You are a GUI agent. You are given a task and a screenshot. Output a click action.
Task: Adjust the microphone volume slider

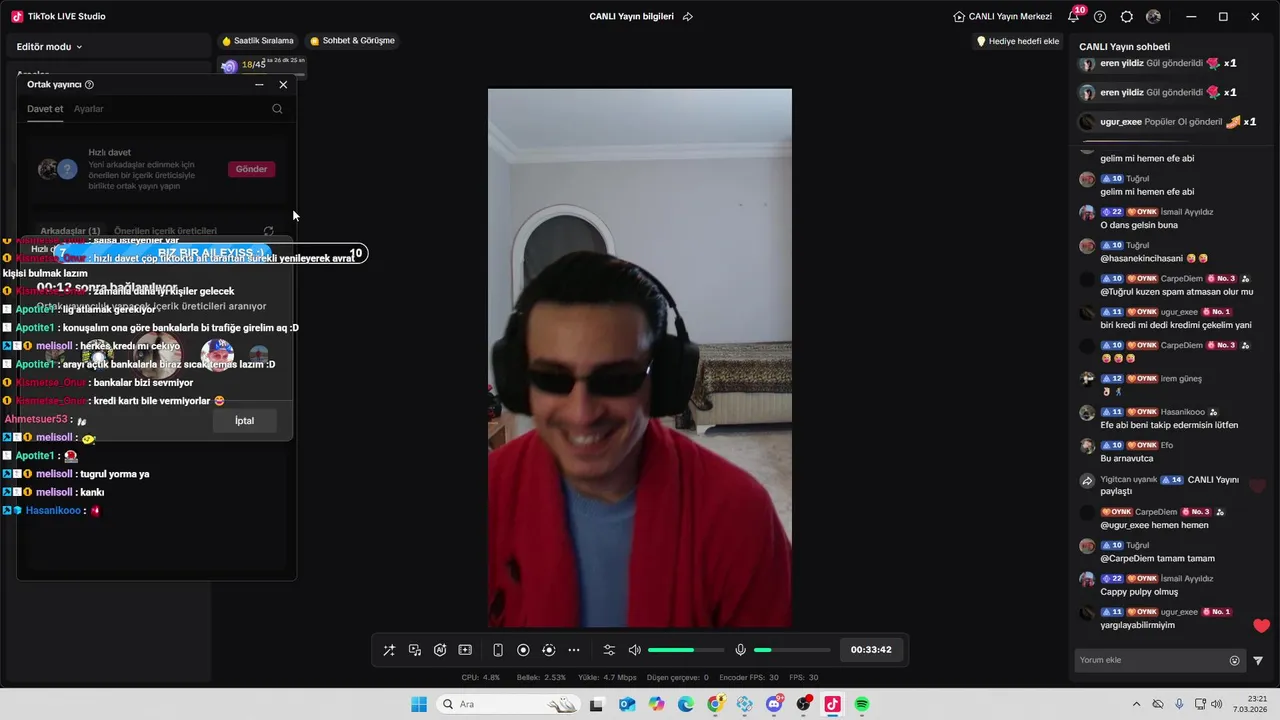point(792,650)
